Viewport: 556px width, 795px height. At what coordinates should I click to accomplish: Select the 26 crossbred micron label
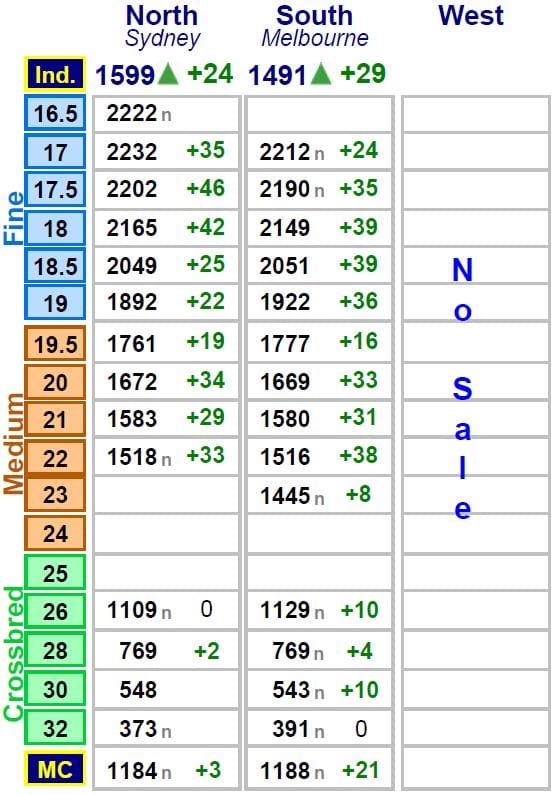click(x=55, y=611)
